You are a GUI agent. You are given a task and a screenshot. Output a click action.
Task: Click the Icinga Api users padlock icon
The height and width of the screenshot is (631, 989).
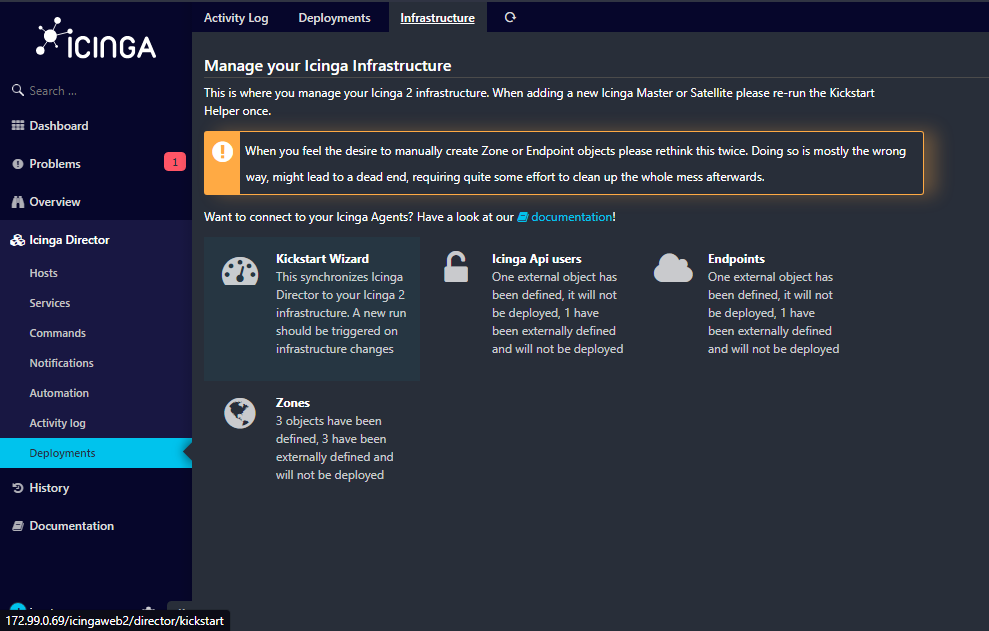[x=455, y=267]
